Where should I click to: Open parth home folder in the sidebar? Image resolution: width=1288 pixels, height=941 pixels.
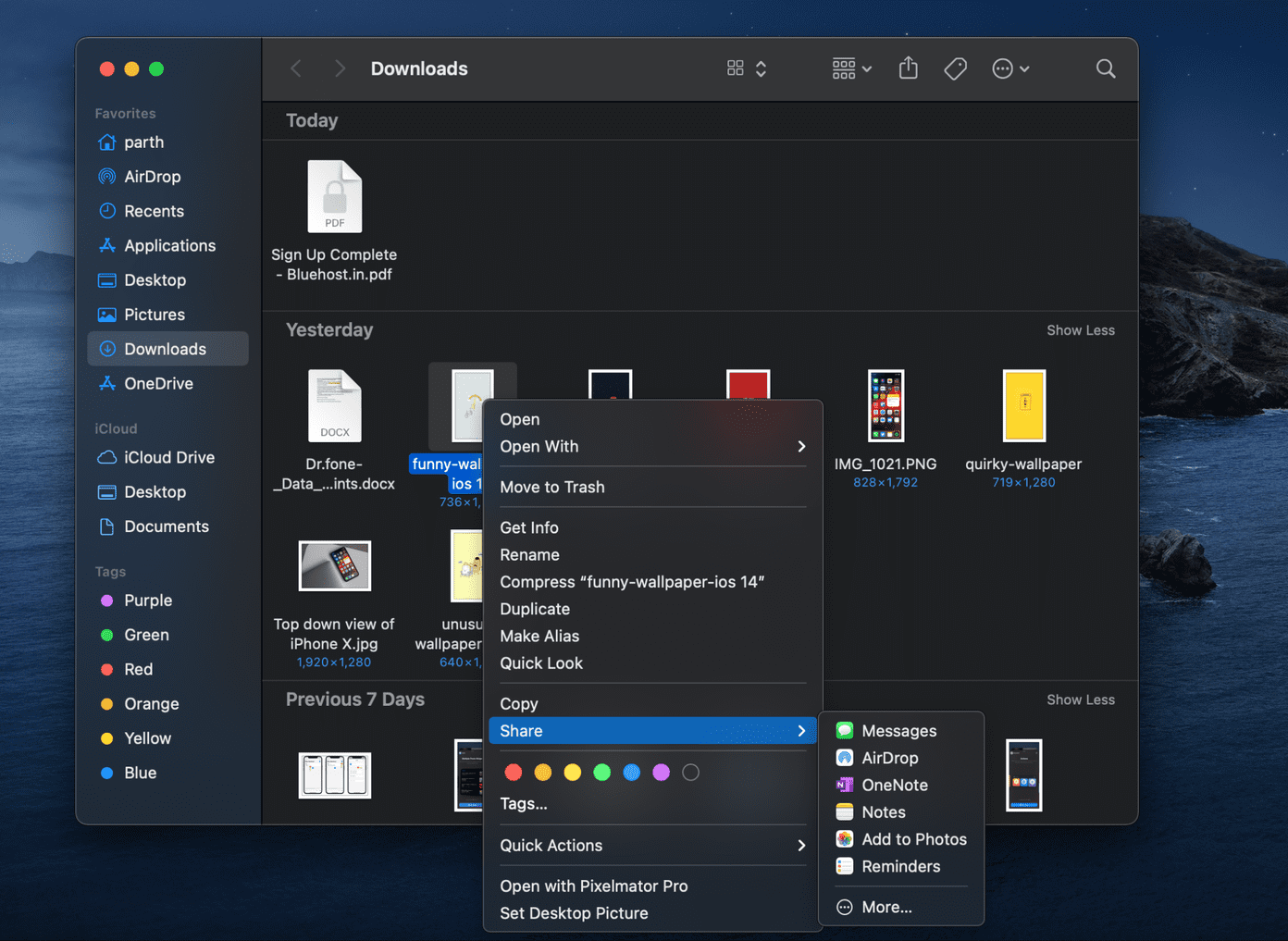click(x=167, y=142)
